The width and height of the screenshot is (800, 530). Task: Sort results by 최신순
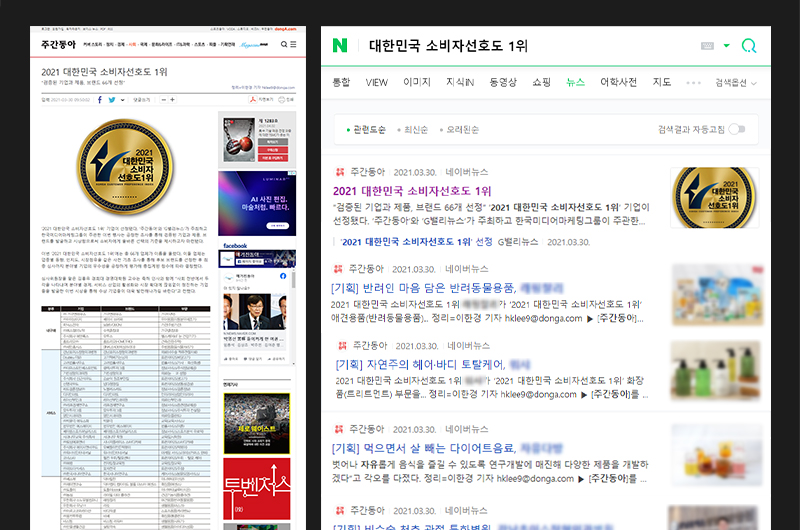413,130
